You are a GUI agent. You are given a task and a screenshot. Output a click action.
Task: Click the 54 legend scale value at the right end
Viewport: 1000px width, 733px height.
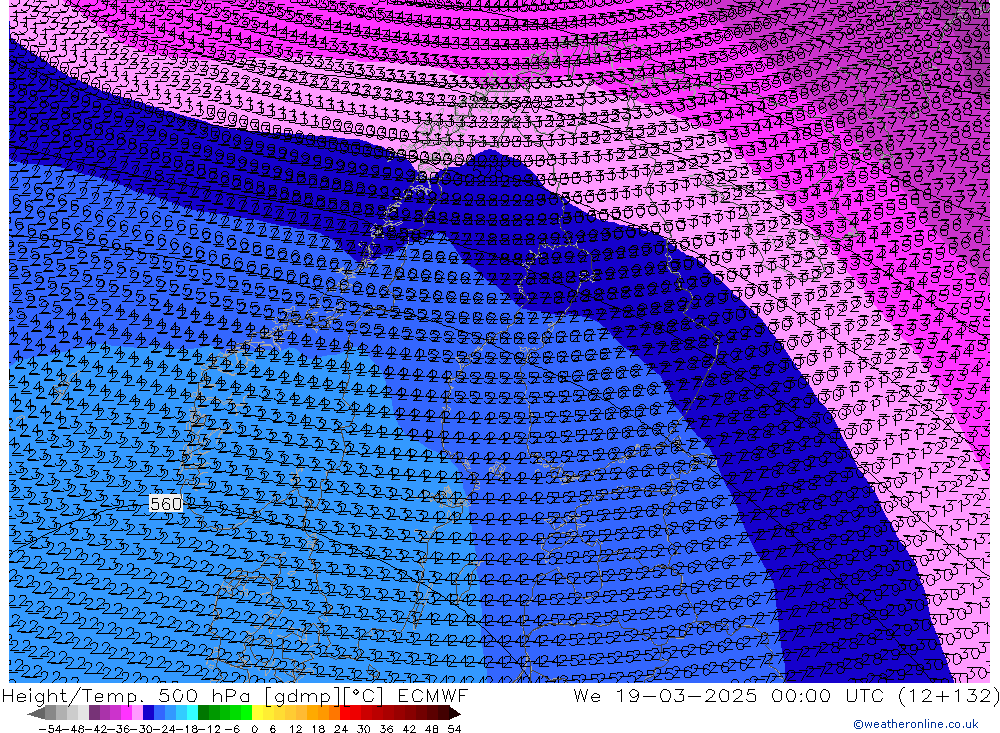[454, 729]
